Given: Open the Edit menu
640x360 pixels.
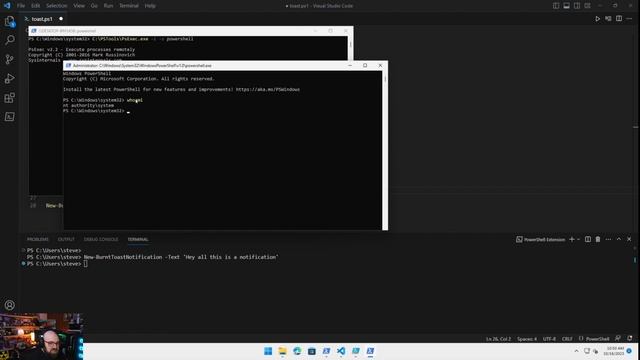Looking at the screenshot, I should tap(36, 6).
